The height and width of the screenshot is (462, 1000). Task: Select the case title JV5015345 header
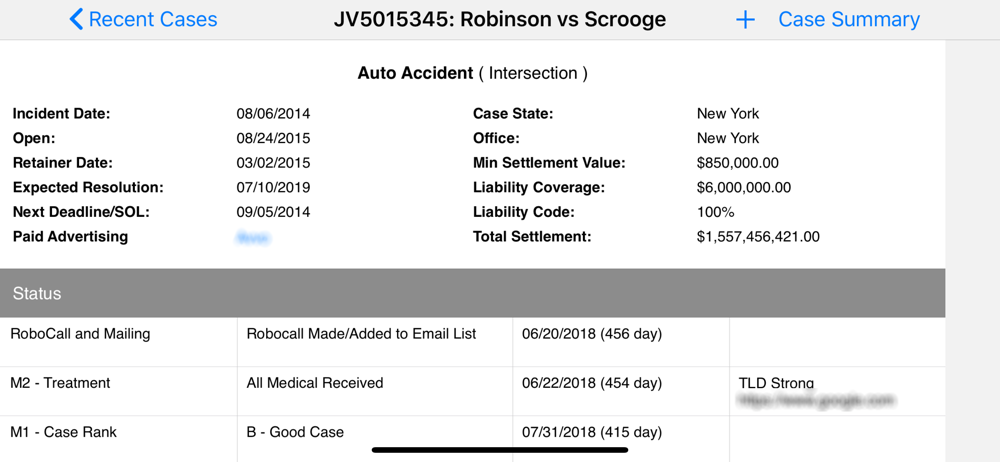click(x=499, y=19)
